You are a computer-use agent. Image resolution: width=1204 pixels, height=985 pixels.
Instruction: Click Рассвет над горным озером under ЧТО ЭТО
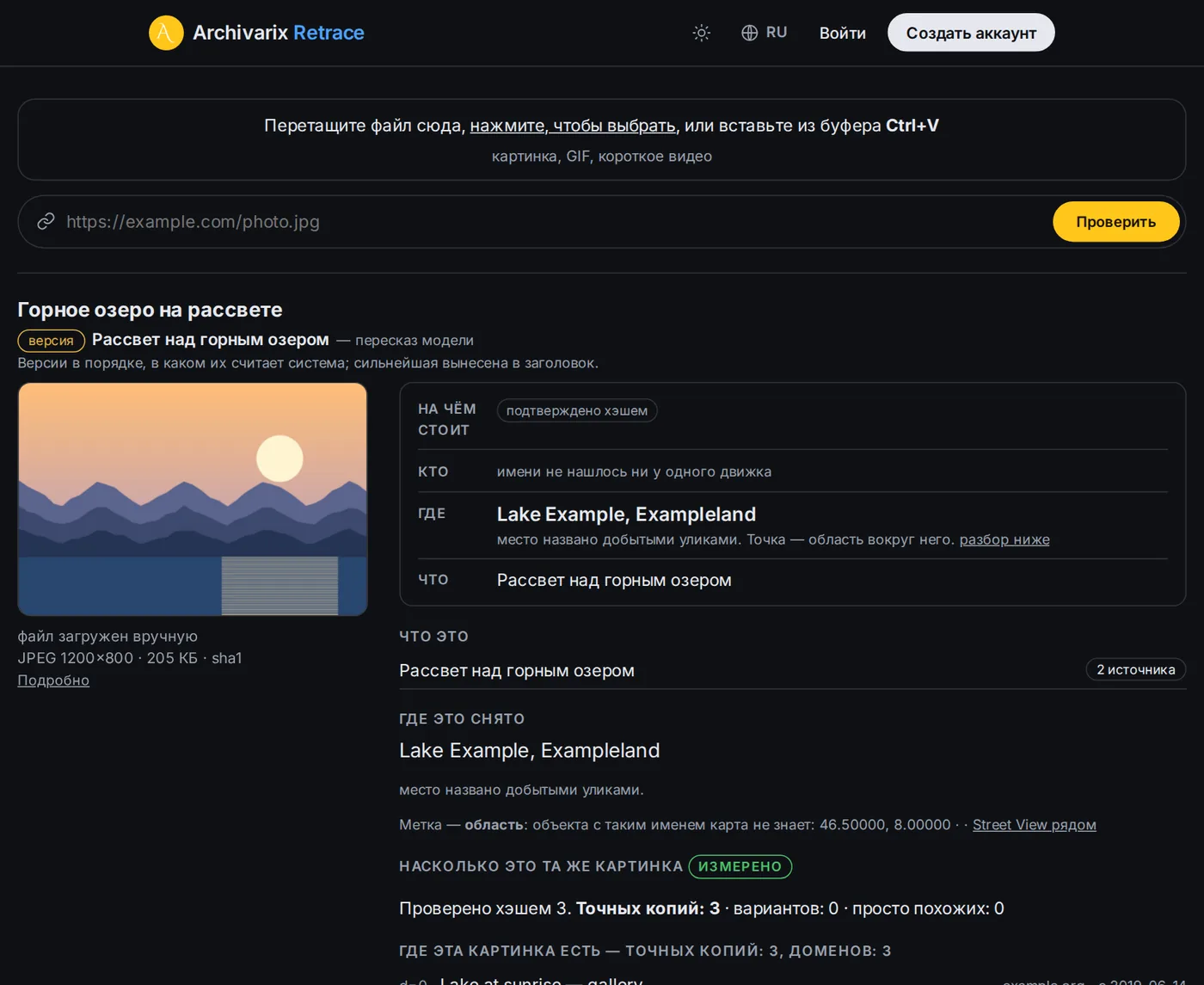point(517,671)
